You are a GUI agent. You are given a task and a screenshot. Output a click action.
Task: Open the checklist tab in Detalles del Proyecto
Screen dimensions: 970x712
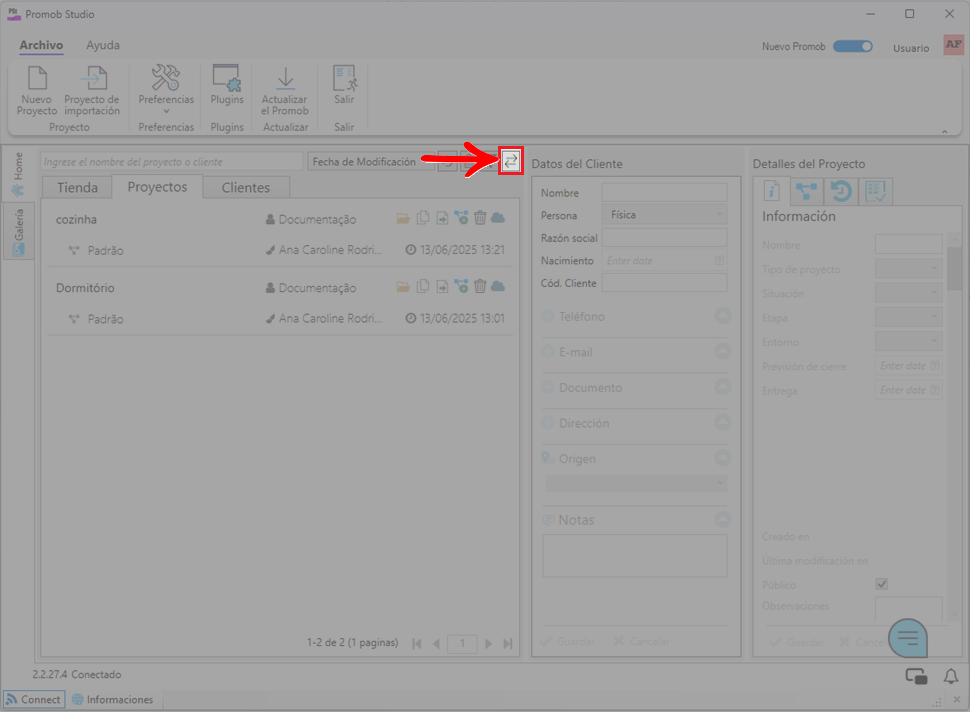[875, 191]
